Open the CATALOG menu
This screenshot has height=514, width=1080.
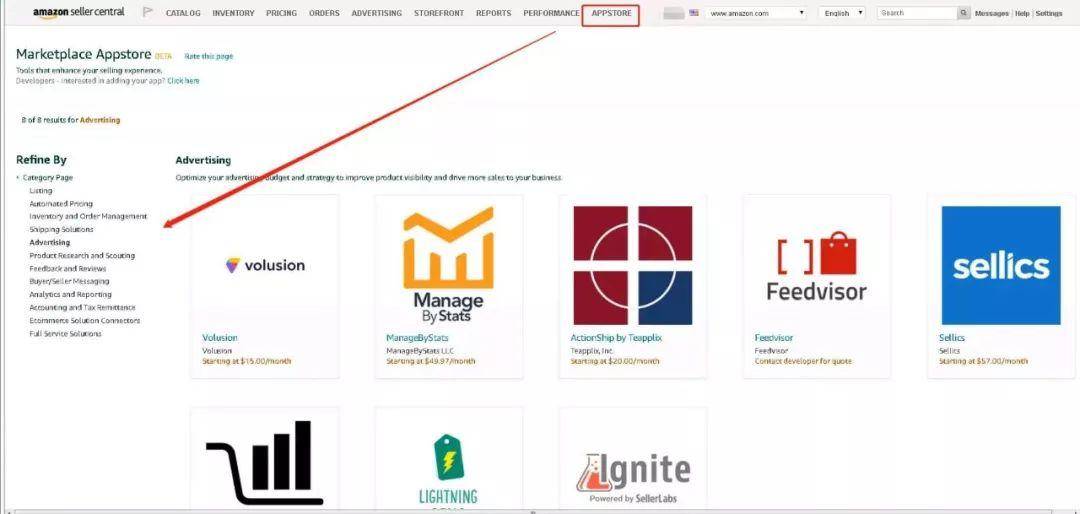pos(183,13)
